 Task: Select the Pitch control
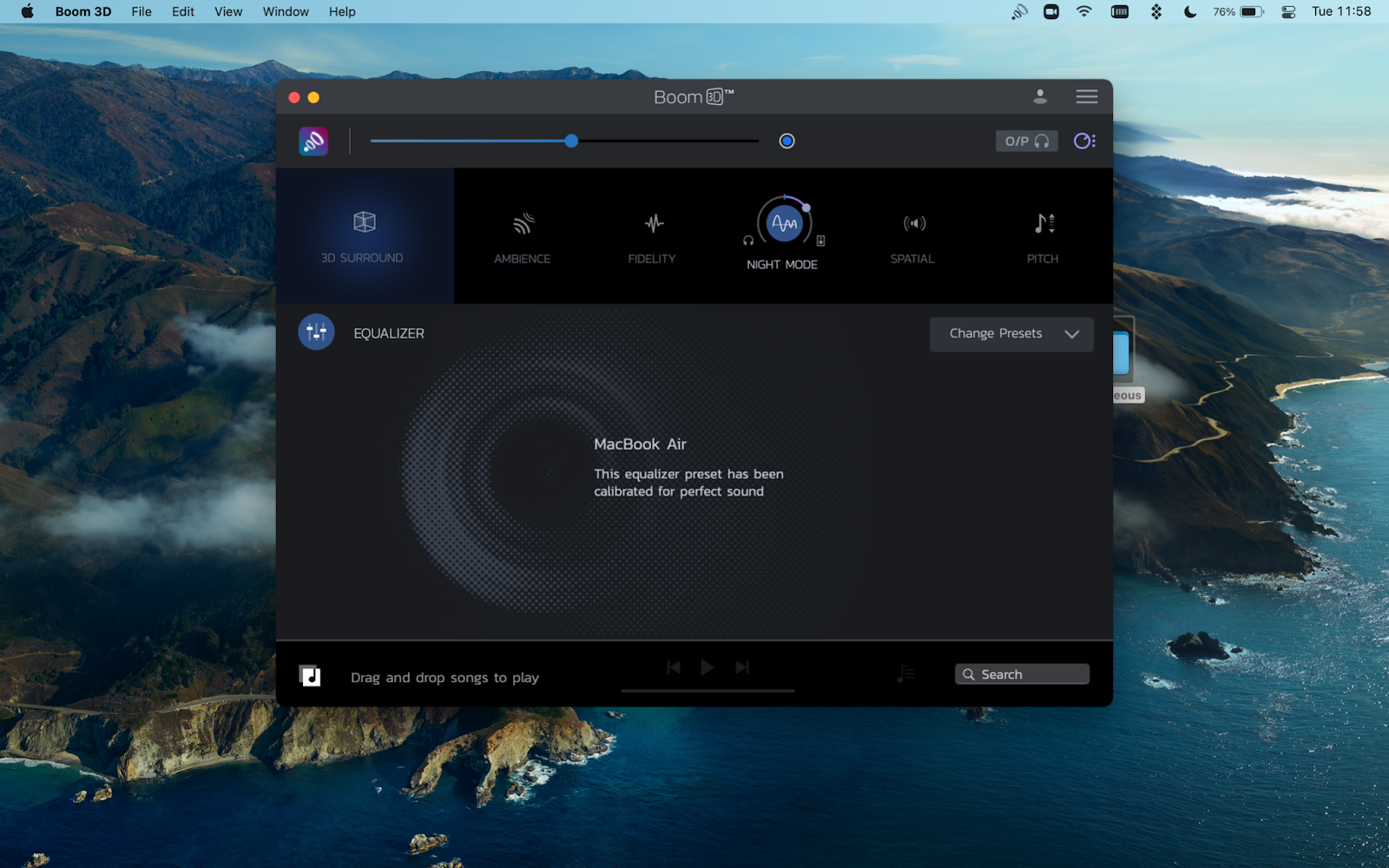pyautogui.click(x=1042, y=234)
